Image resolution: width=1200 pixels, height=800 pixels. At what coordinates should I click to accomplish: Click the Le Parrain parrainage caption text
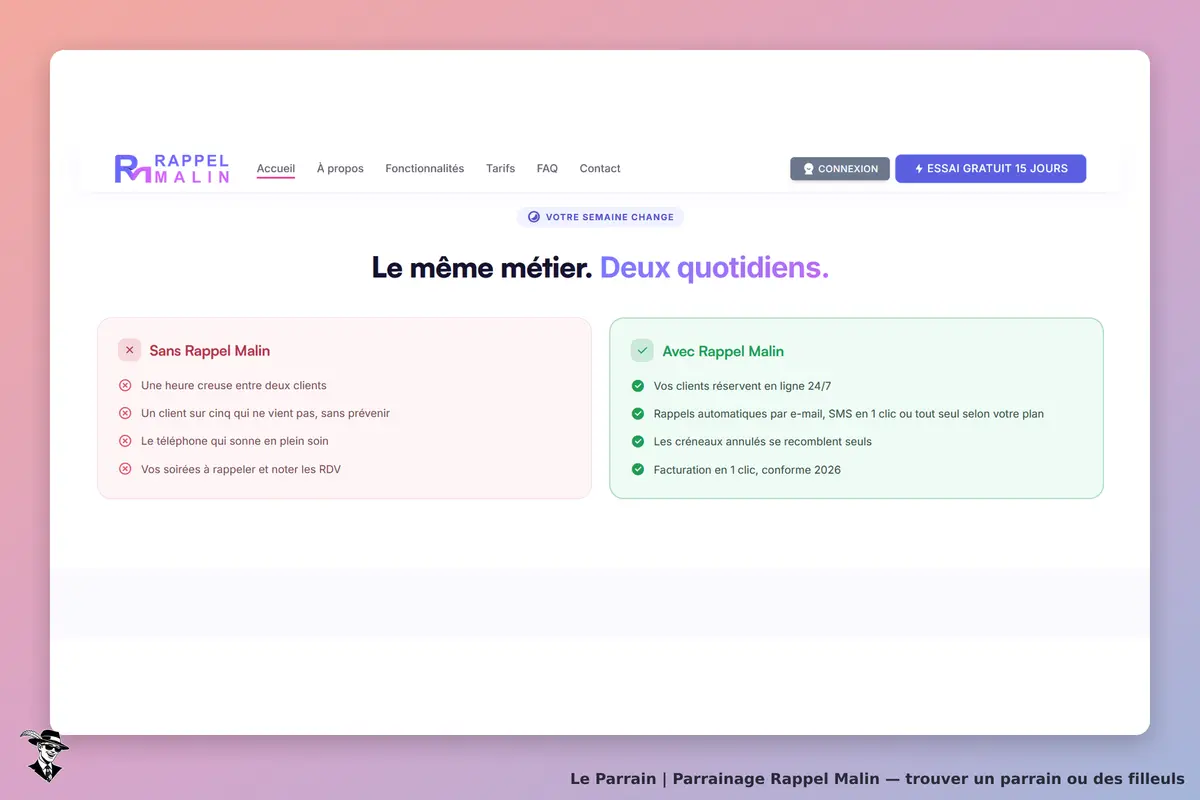pyautogui.click(x=877, y=778)
